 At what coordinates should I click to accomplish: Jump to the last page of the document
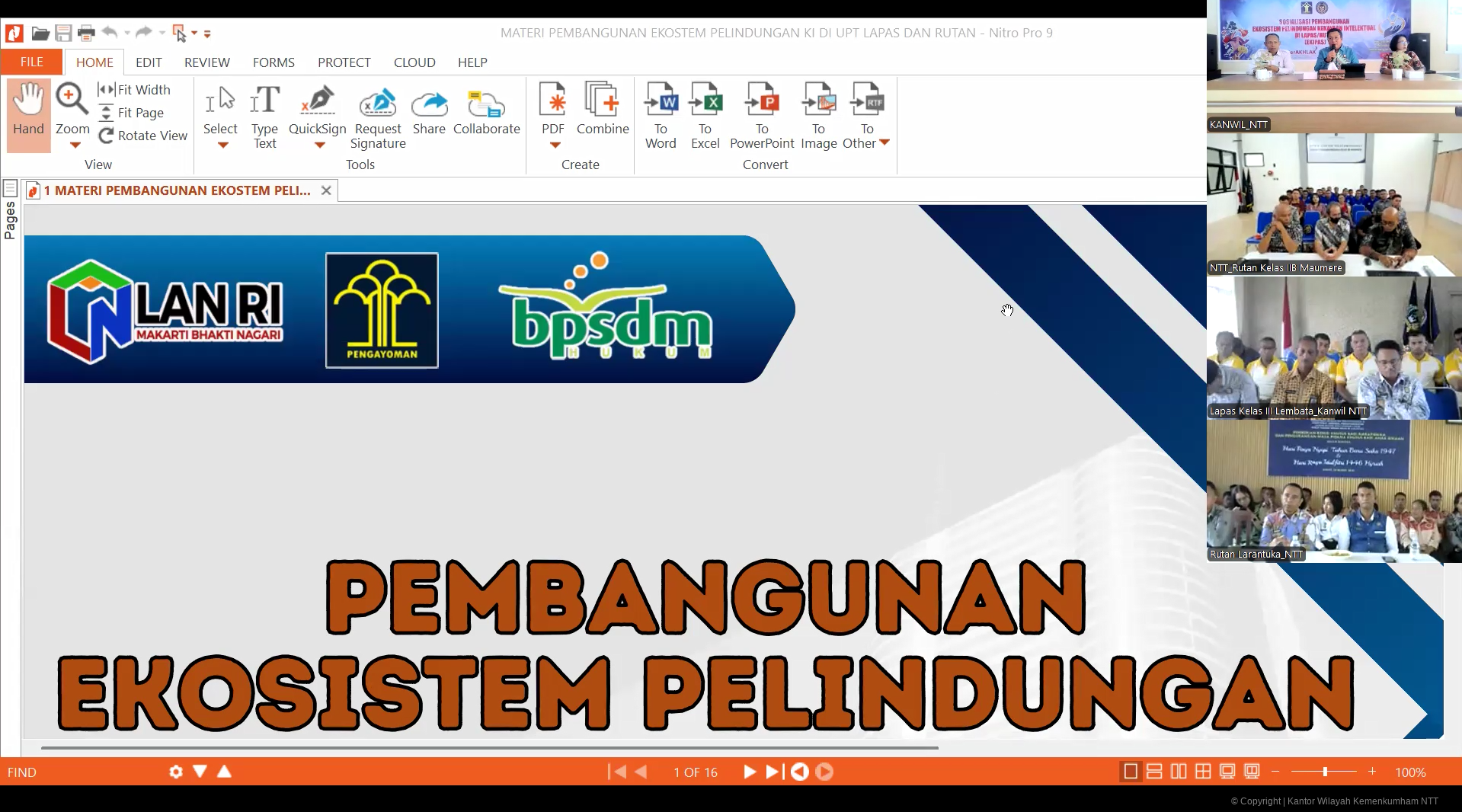pos(773,772)
